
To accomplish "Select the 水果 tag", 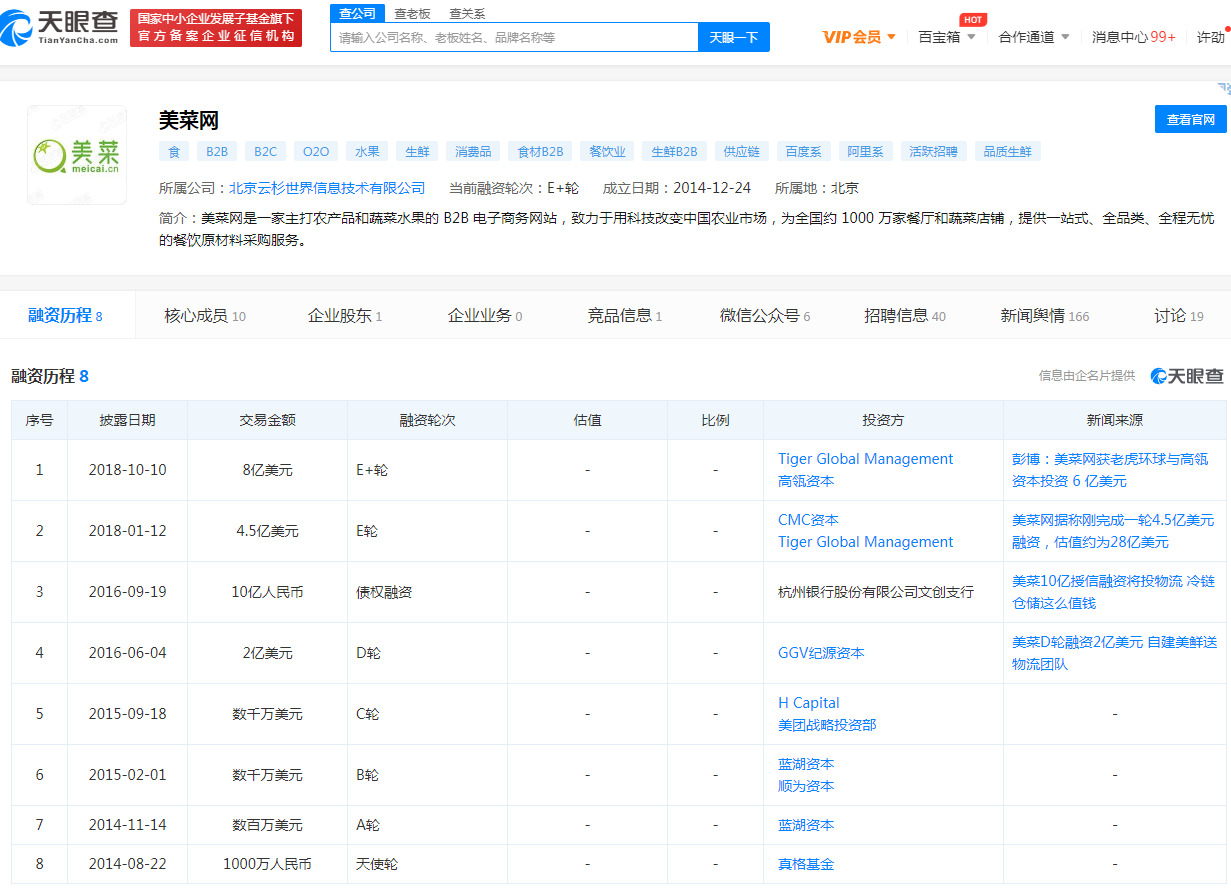I will pos(367,152).
